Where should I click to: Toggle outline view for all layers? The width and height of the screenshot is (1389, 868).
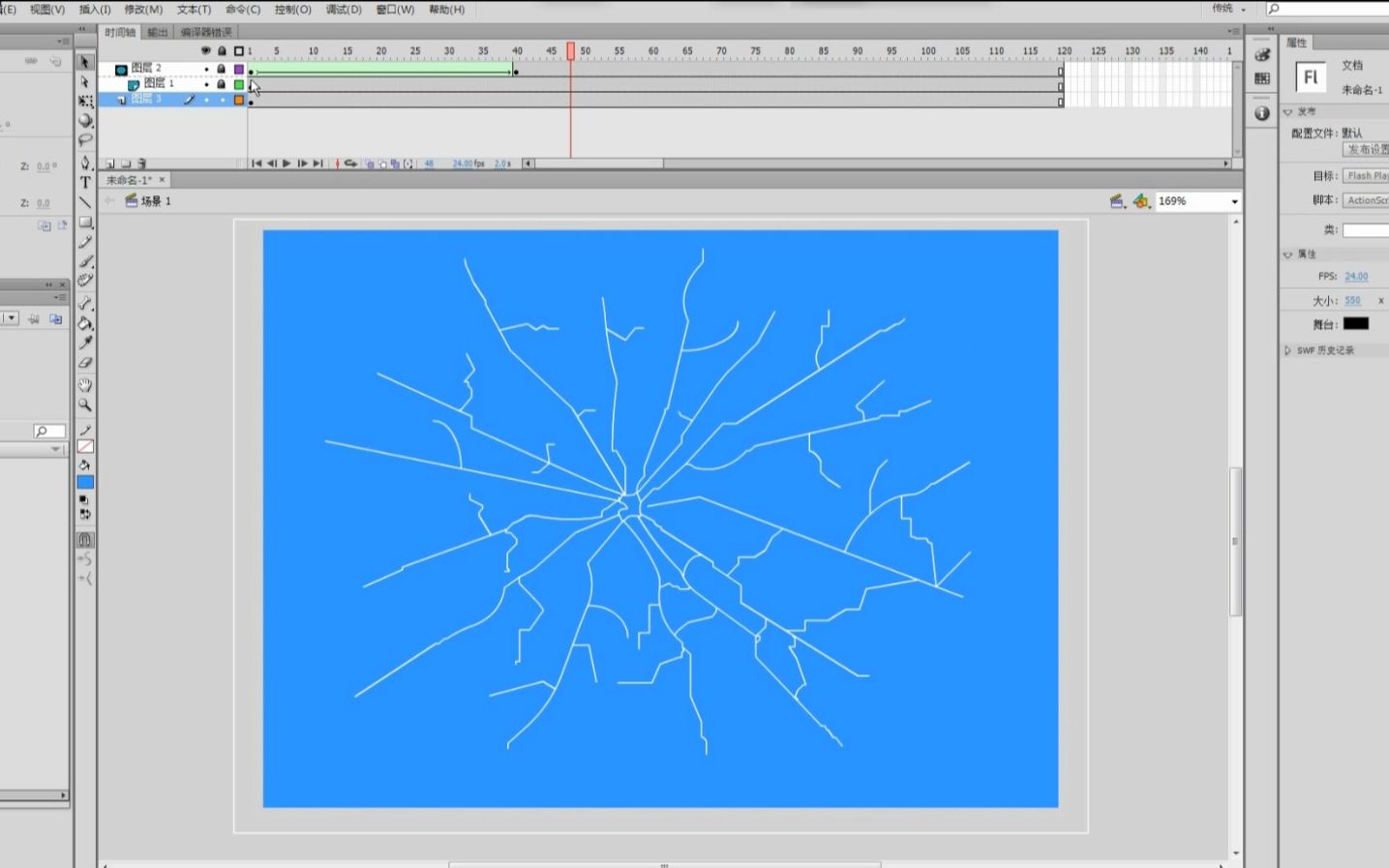point(238,50)
